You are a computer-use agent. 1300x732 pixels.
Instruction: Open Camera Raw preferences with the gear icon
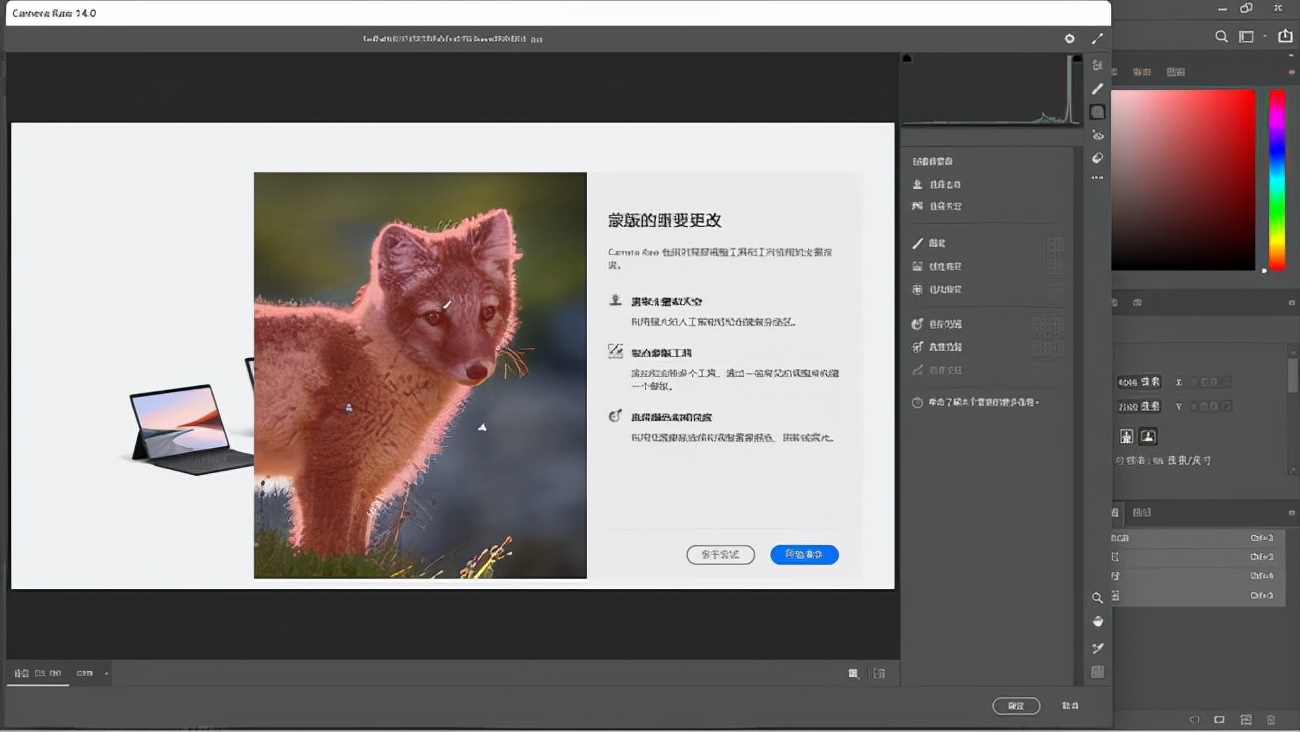1069,38
